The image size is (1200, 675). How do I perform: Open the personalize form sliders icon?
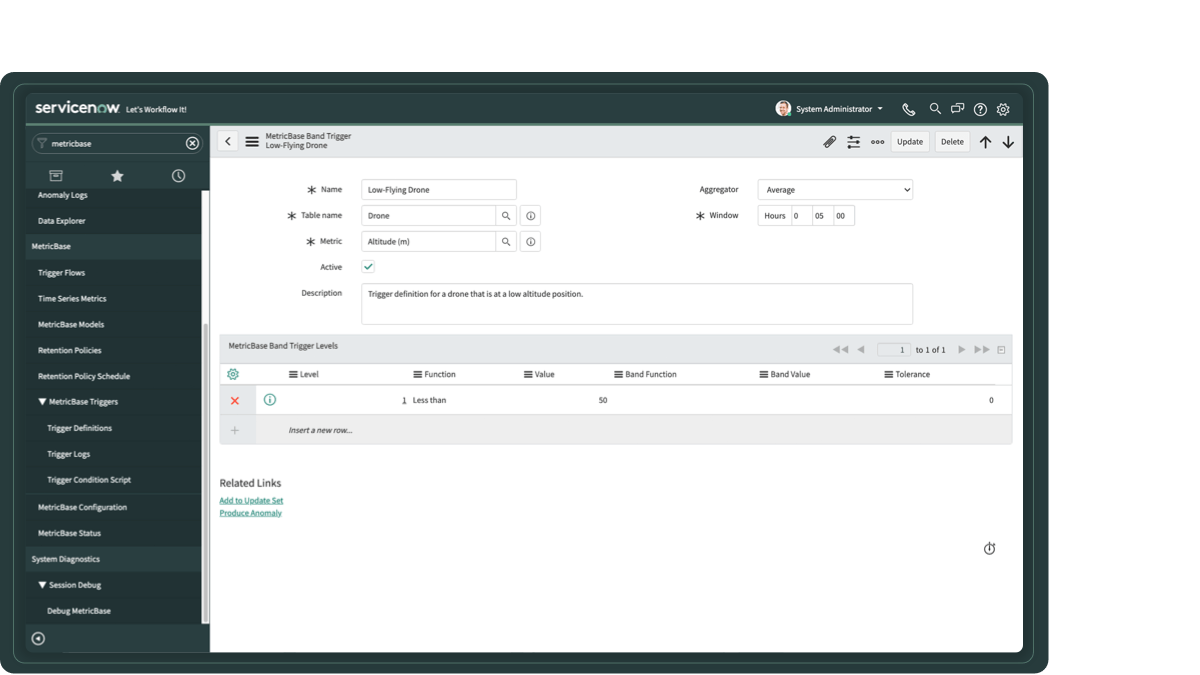(853, 142)
